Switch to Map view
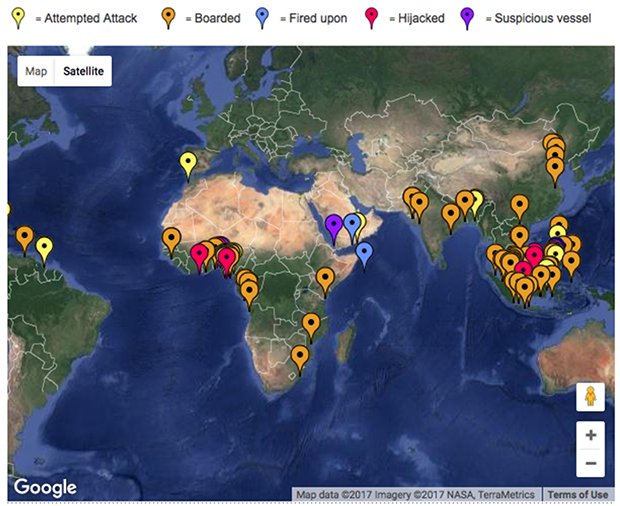Image resolution: width=620 pixels, height=506 pixels. click(36, 71)
